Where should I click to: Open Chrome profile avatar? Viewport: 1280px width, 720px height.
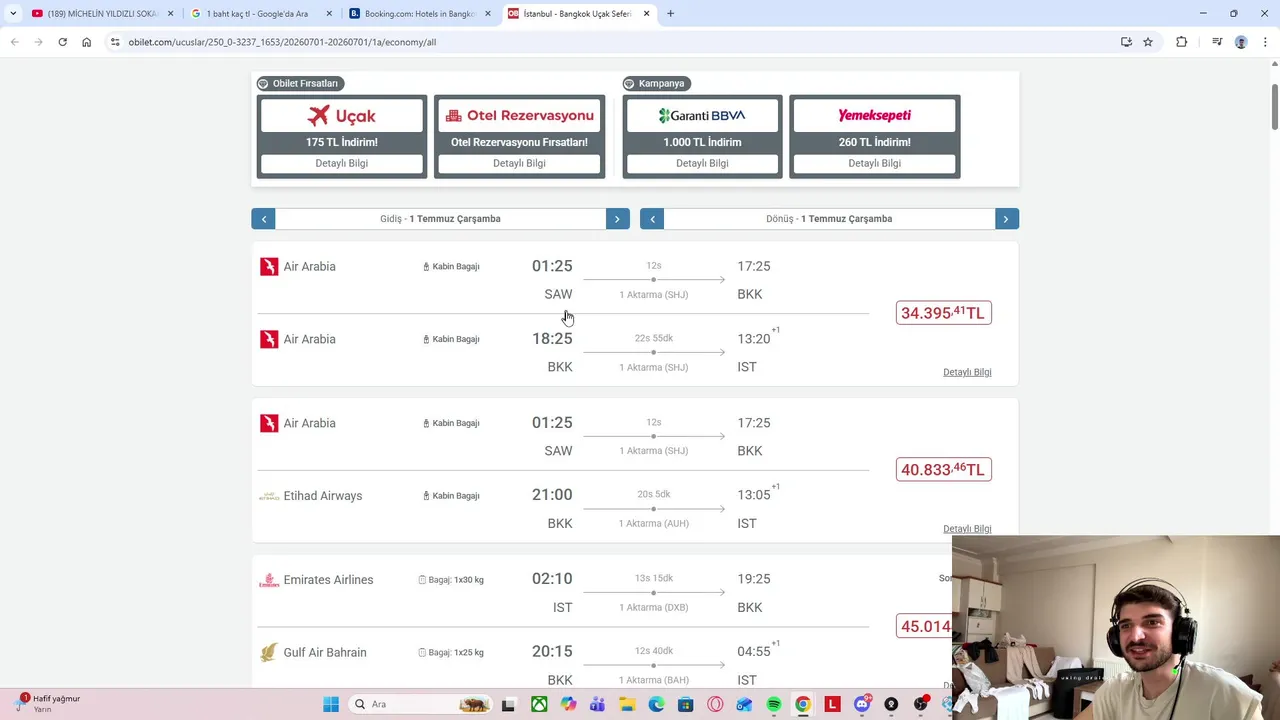pyautogui.click(x=1241, y=42)
